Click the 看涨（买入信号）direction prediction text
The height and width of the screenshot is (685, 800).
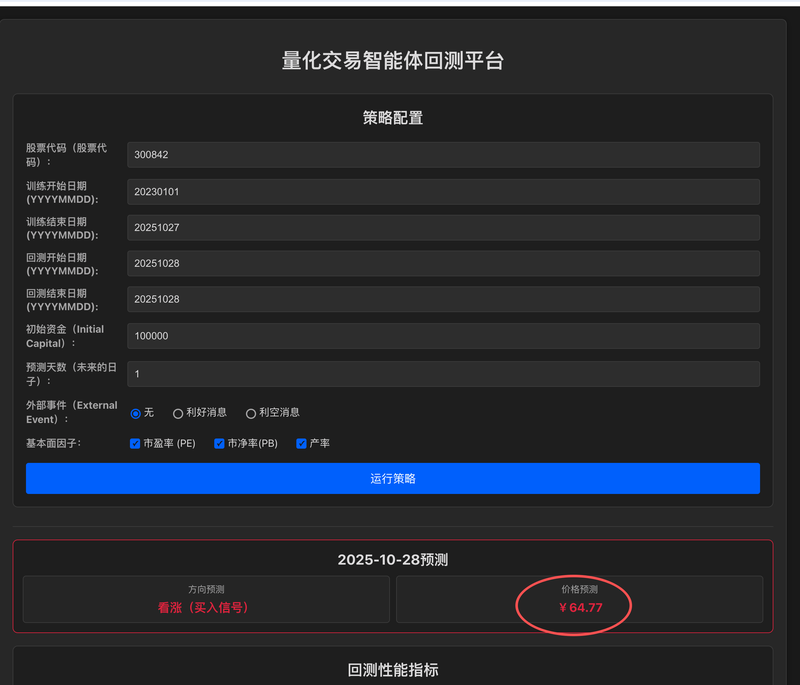203,607
